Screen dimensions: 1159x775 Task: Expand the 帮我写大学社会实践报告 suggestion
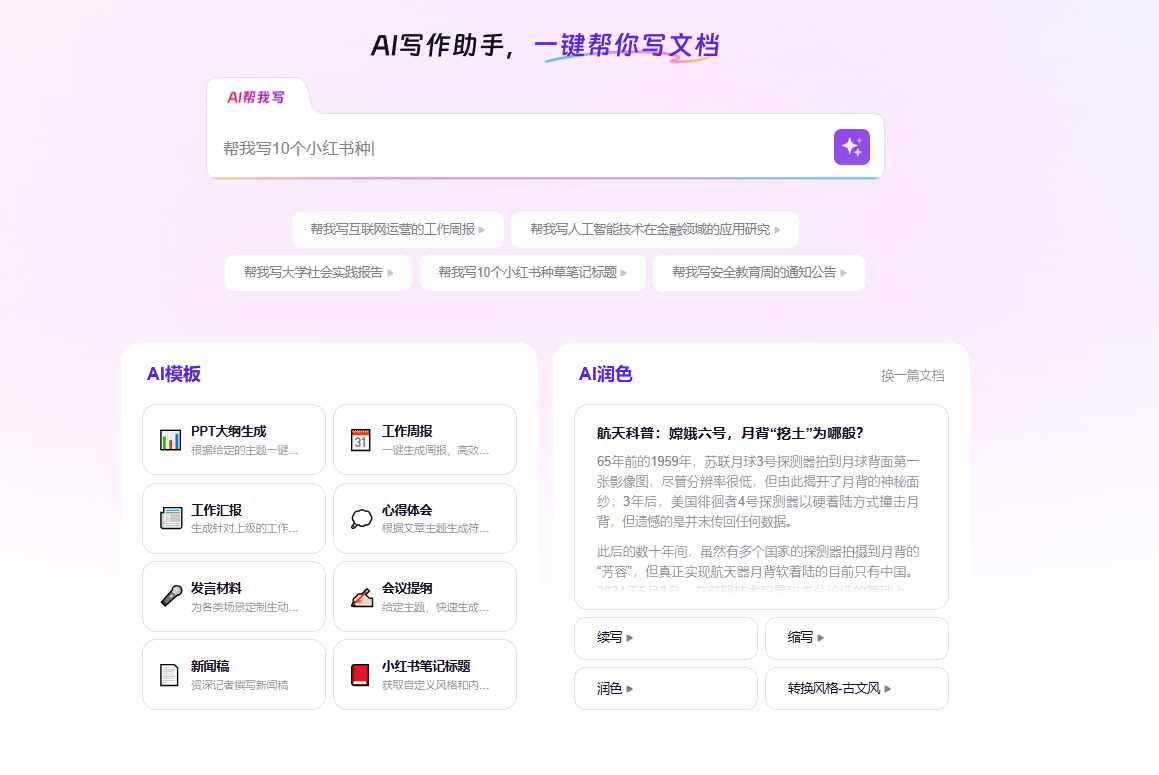click(x=318, y=272)
